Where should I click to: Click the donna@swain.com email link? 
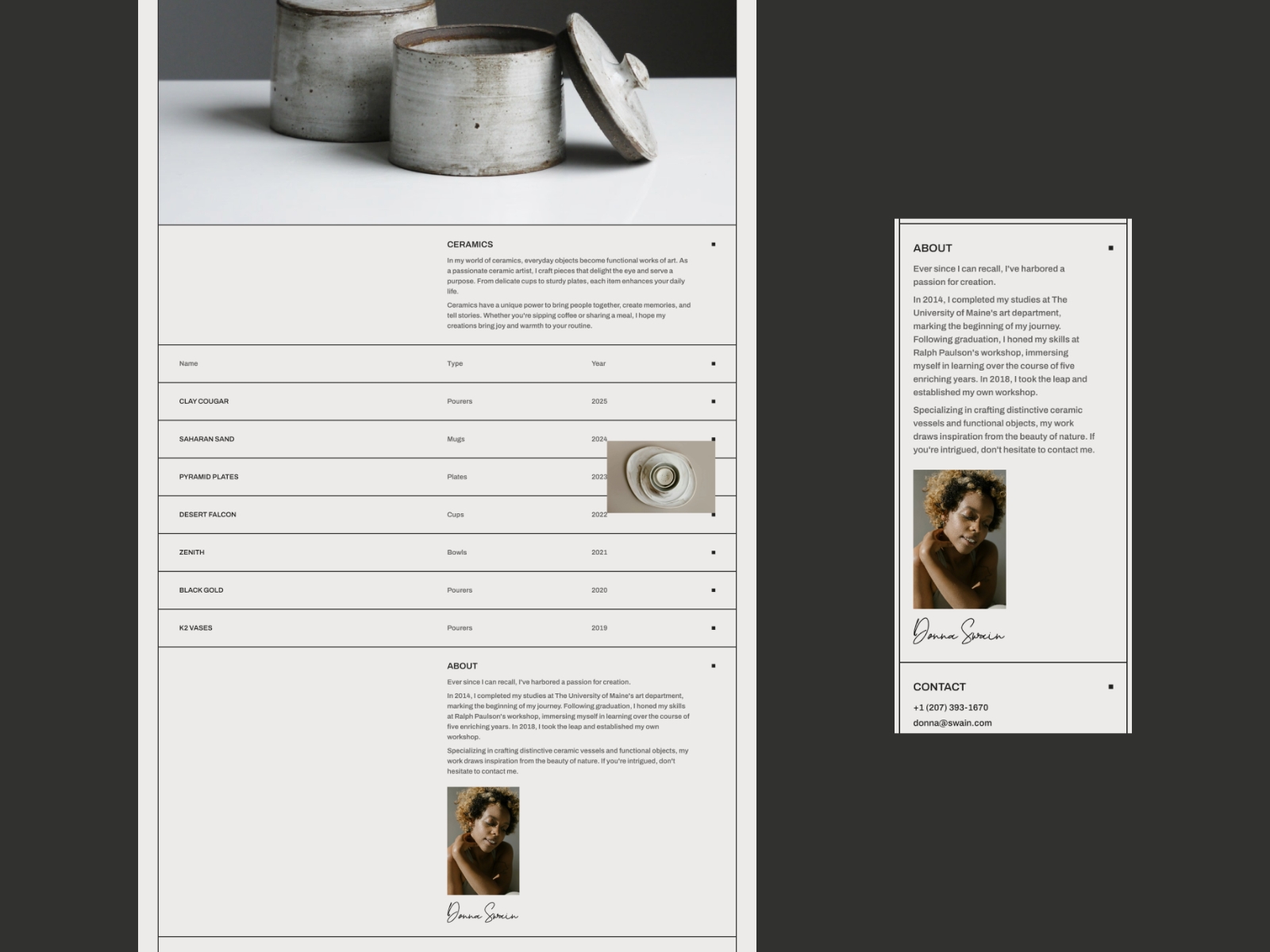click(x=952, y=723)
